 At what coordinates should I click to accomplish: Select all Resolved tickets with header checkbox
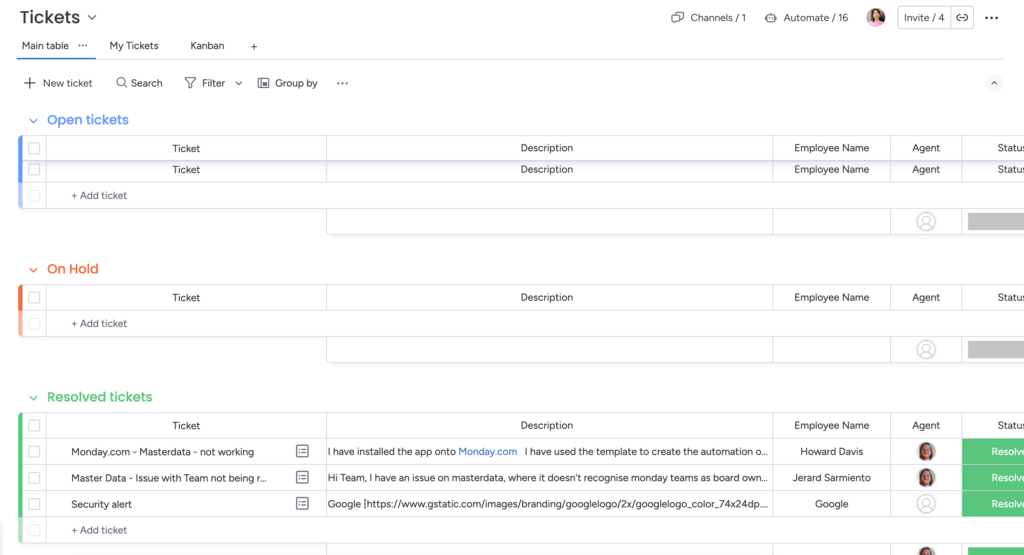[34, 426]
